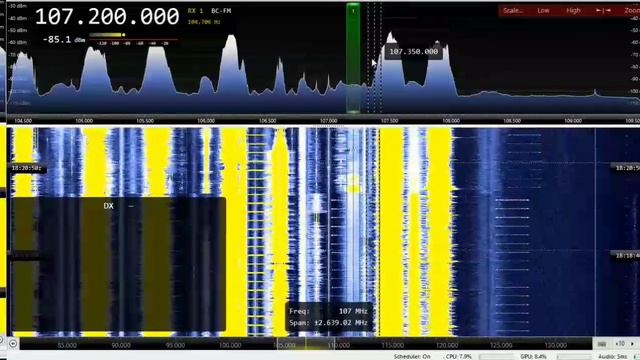Viewport: 640px width, 360px height.
Task: Click the 106.000 spectrum axis label
Action: coord(206,121)
